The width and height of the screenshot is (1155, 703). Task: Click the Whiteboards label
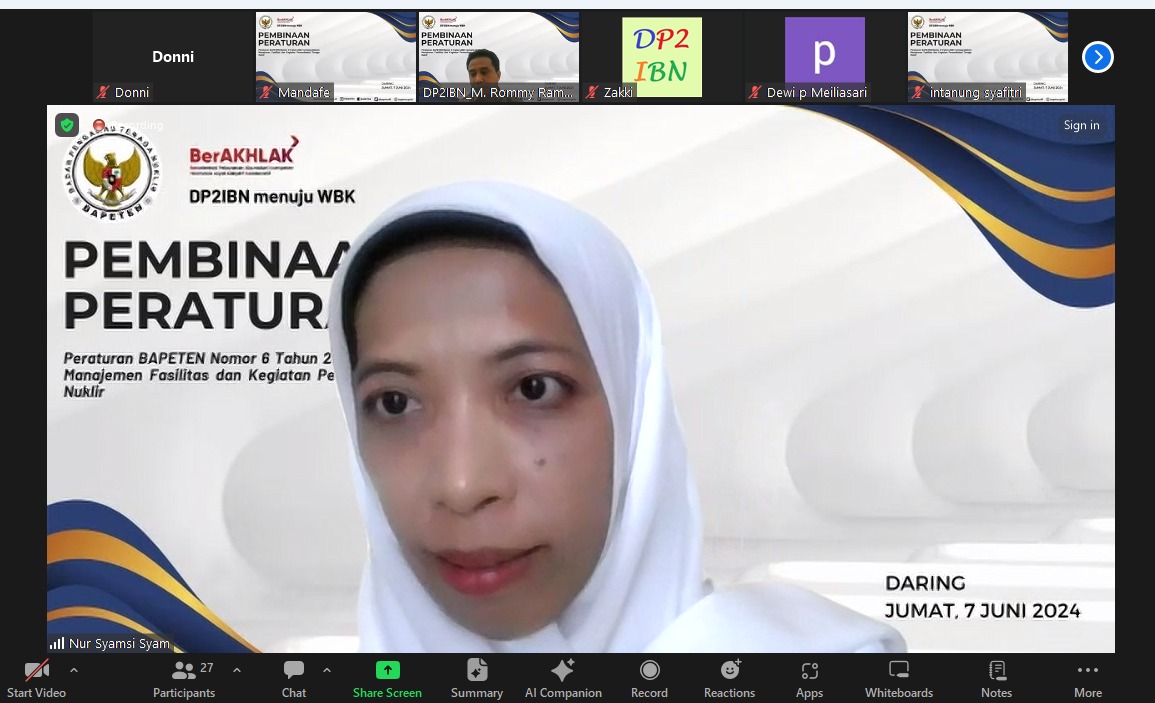pos(899,693)
